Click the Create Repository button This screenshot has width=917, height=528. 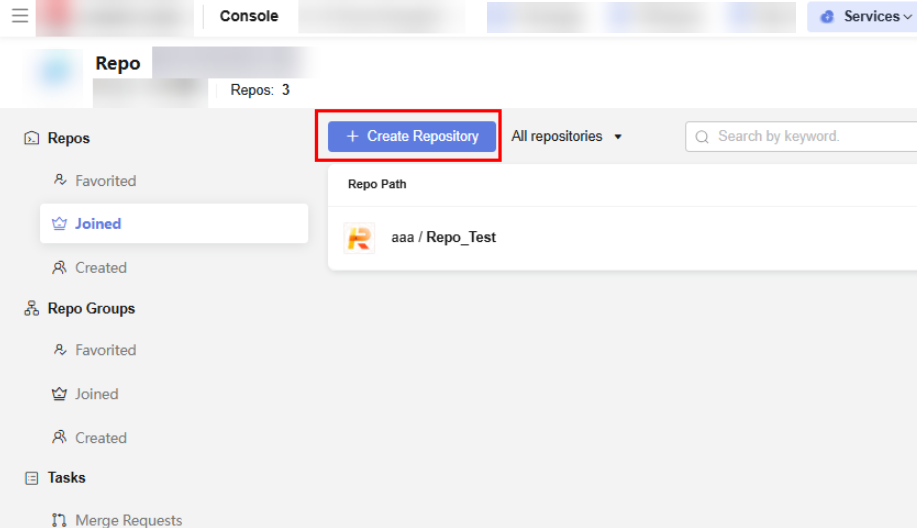[x=412, y=137]
